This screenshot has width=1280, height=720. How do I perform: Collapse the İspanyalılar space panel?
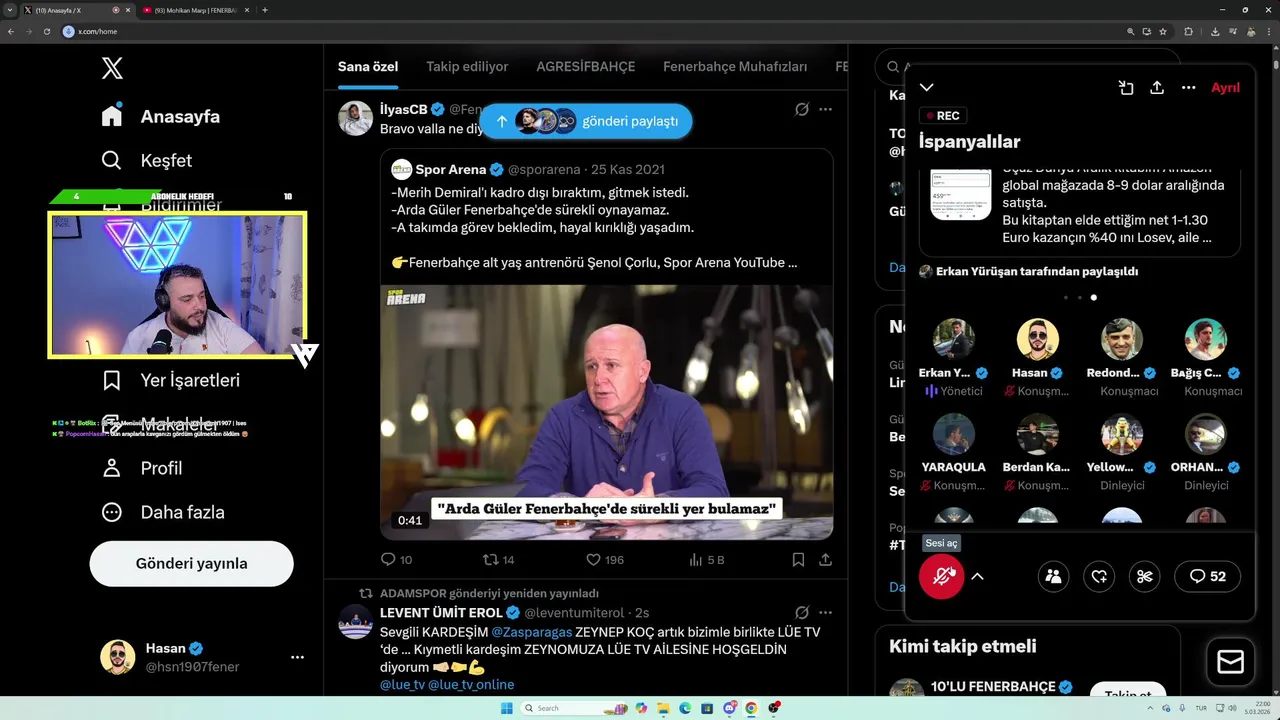coord(927,88)
